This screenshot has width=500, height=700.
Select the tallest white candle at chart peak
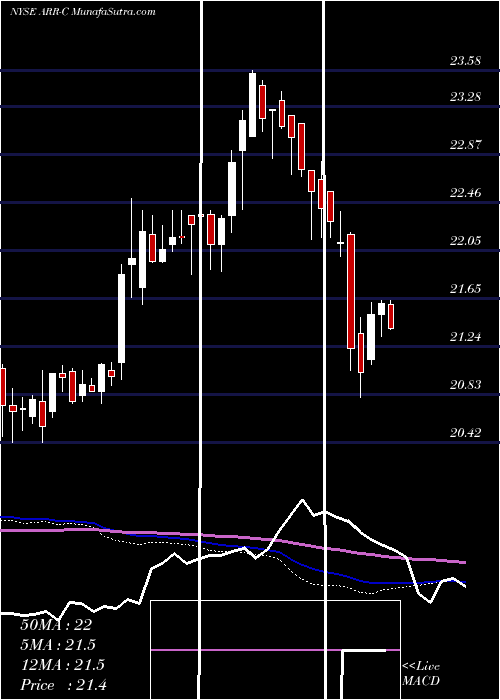coord(253,104)
